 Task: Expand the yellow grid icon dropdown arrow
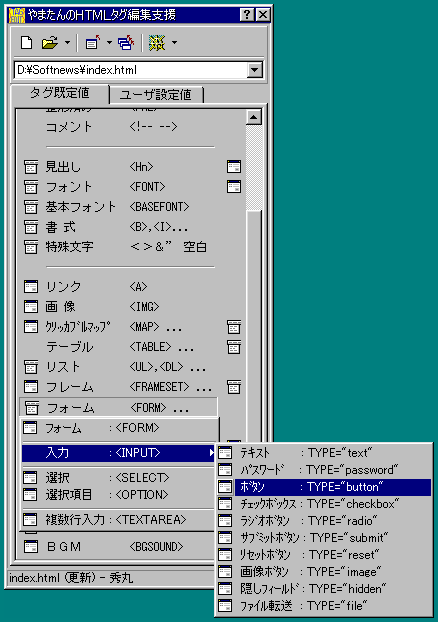(x=174, y=42)
